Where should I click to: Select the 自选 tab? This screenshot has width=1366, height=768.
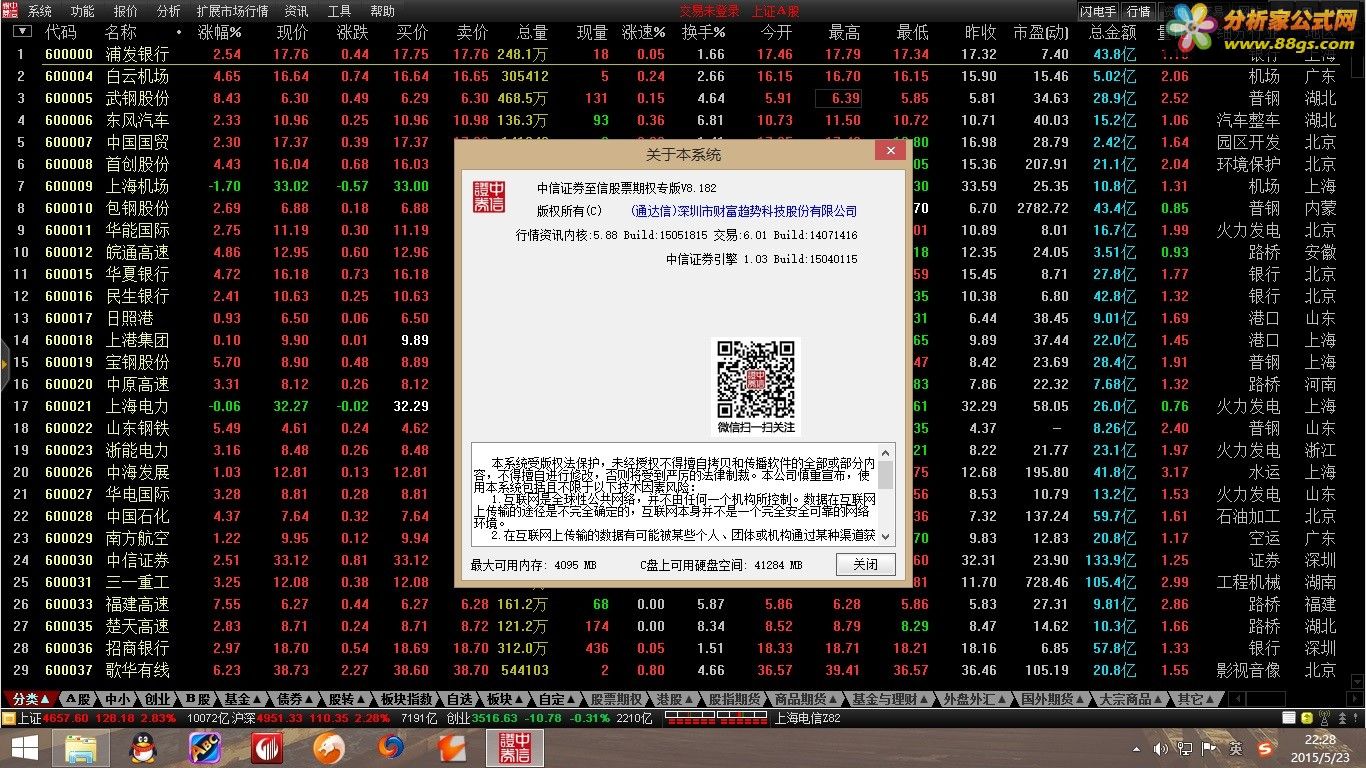click(x=460, y=699)
